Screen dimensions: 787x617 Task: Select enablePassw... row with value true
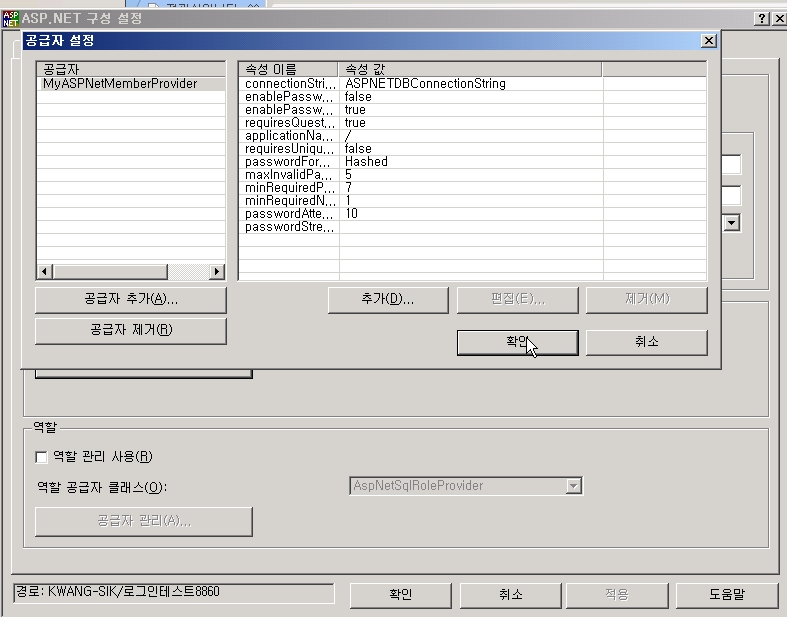click(472, 109)
